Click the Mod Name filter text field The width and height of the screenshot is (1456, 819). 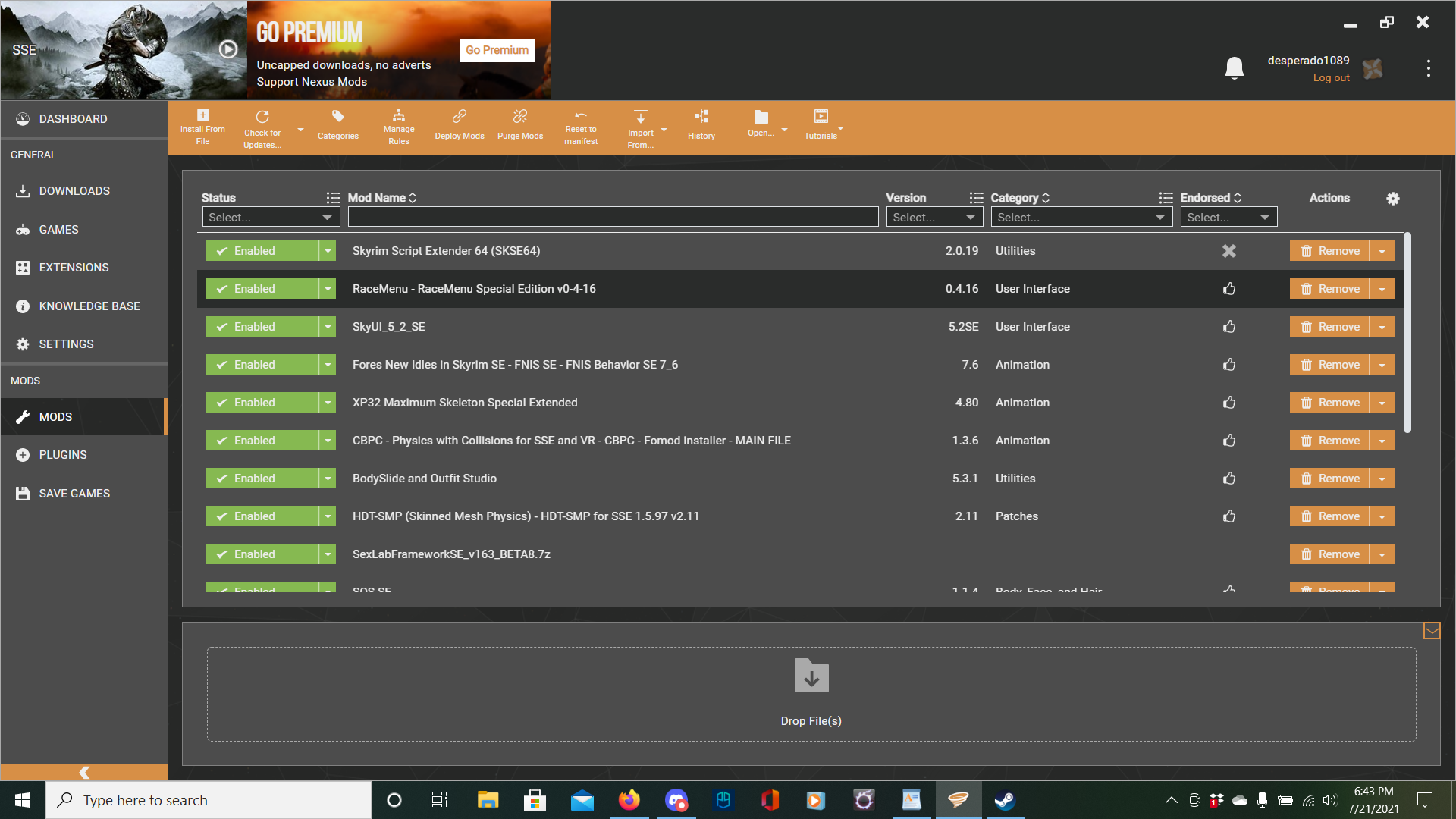[x=613, y=218]
